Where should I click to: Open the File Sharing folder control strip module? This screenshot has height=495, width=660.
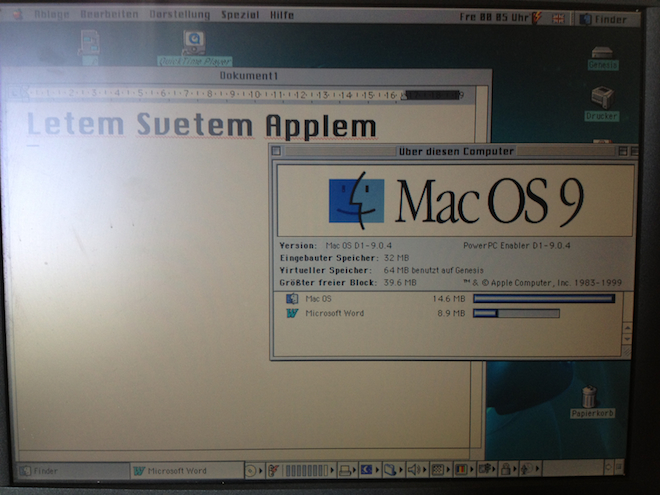393,469
